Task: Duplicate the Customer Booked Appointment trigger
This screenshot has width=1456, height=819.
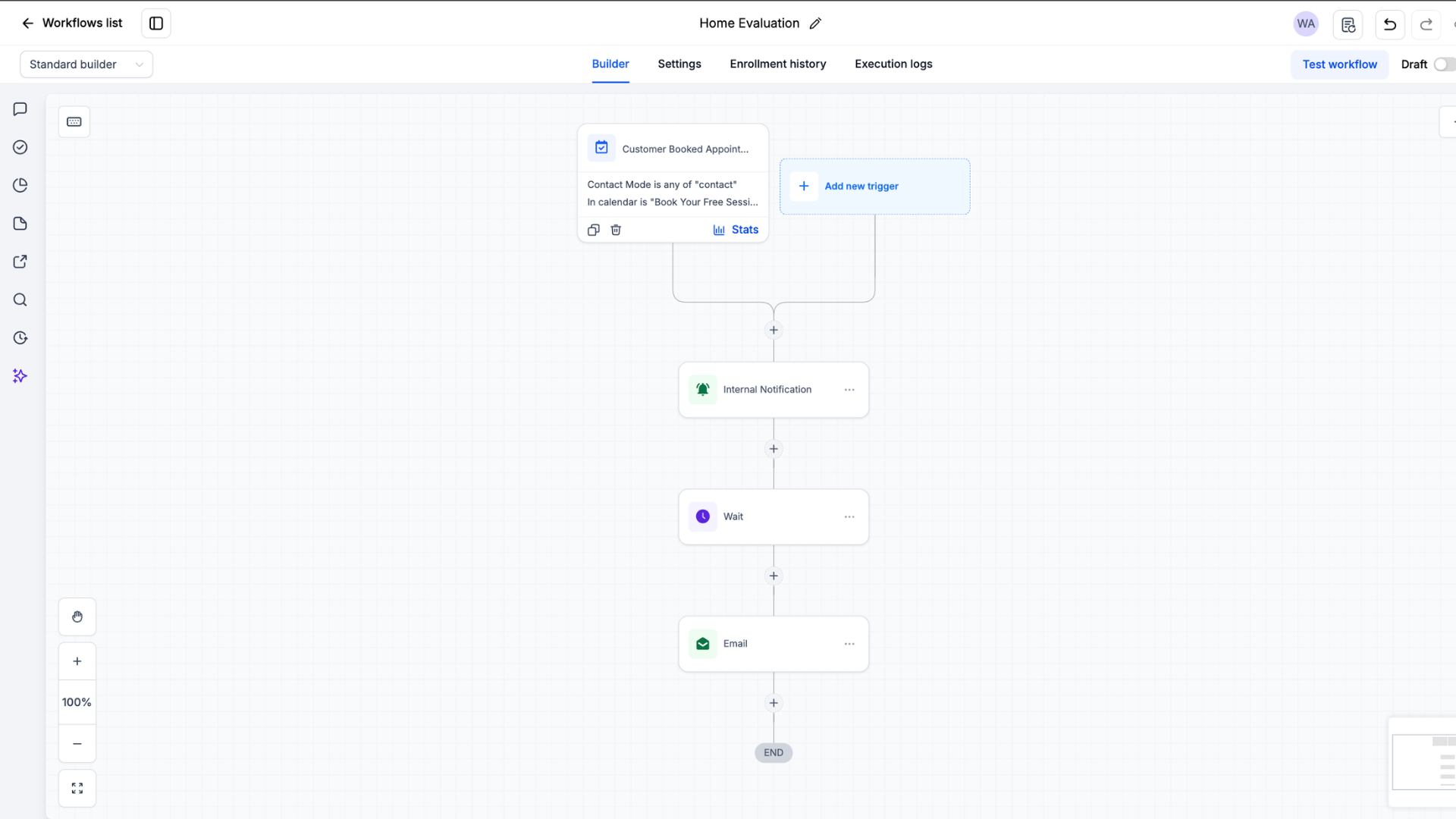Action: tap(594, 230)
